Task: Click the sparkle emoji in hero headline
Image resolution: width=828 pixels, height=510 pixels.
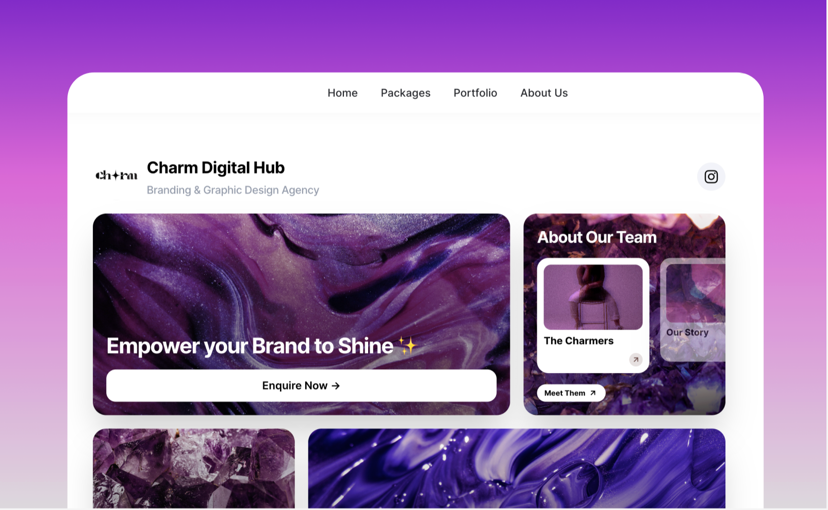Action: tap(407, 346)
